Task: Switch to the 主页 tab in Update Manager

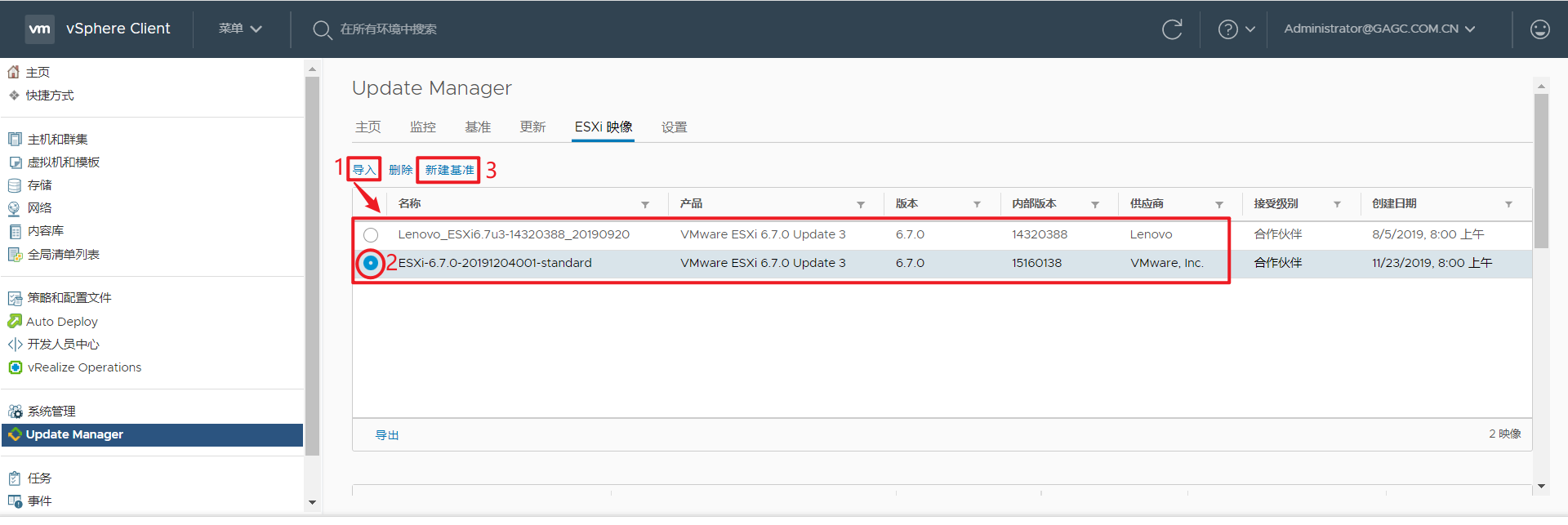Action: [367, 127]
